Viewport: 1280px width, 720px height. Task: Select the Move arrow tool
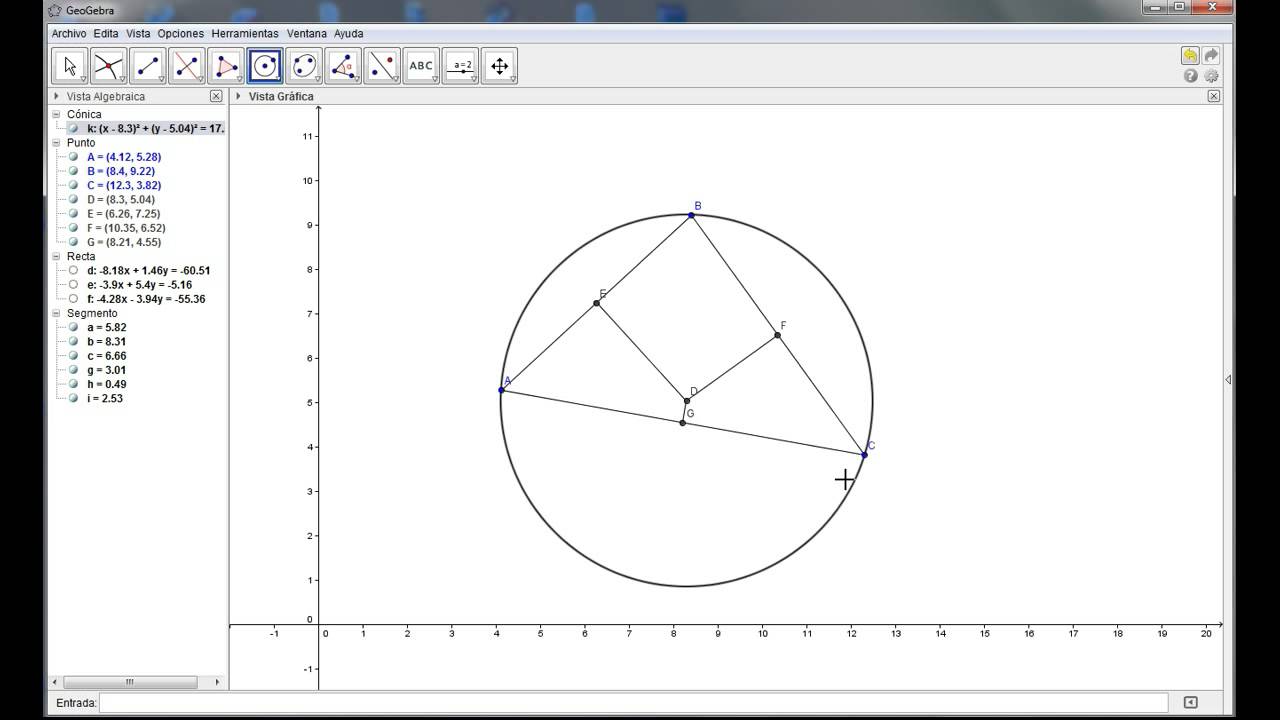coord(69,66)
